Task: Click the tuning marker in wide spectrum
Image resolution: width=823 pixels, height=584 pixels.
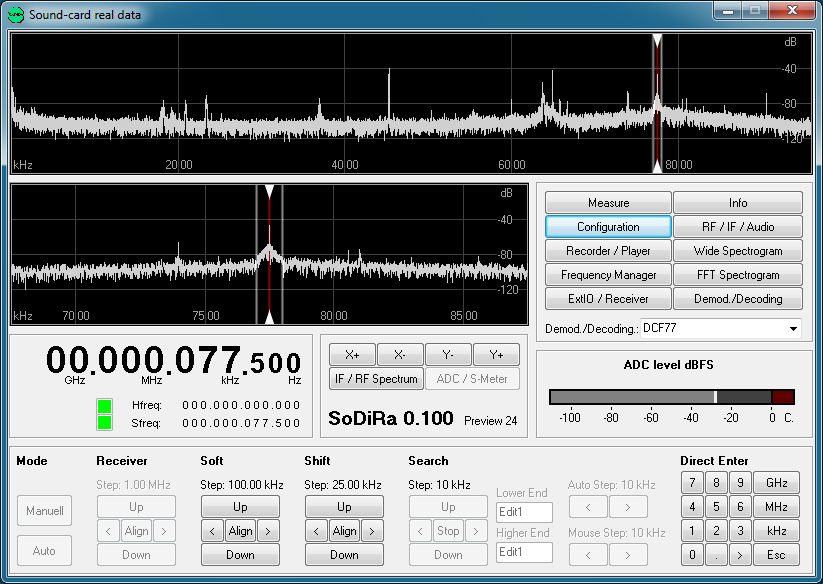Action: (657, 103)
